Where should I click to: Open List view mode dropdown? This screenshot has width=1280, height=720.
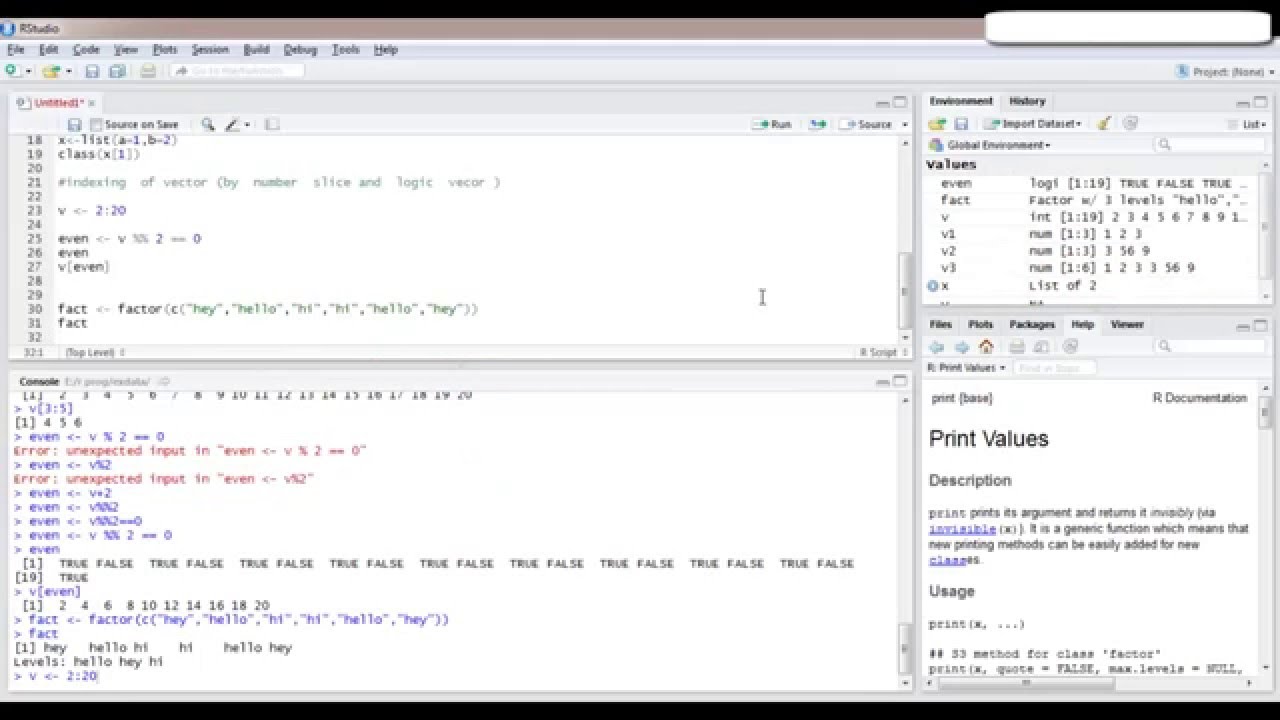[1247, 124]
